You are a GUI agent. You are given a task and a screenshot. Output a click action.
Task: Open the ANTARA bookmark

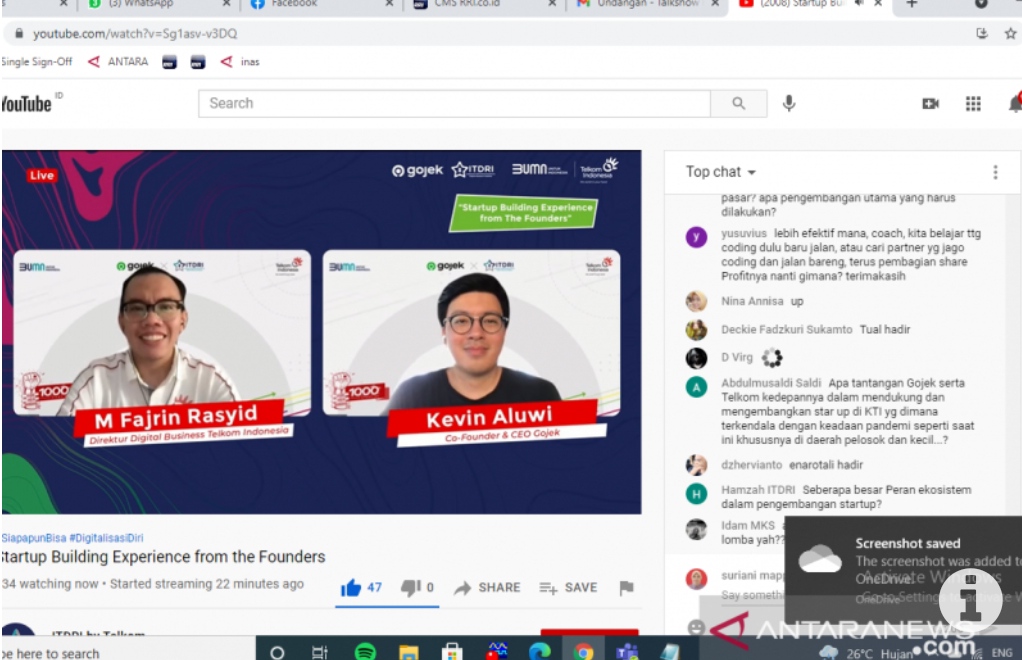118,62
